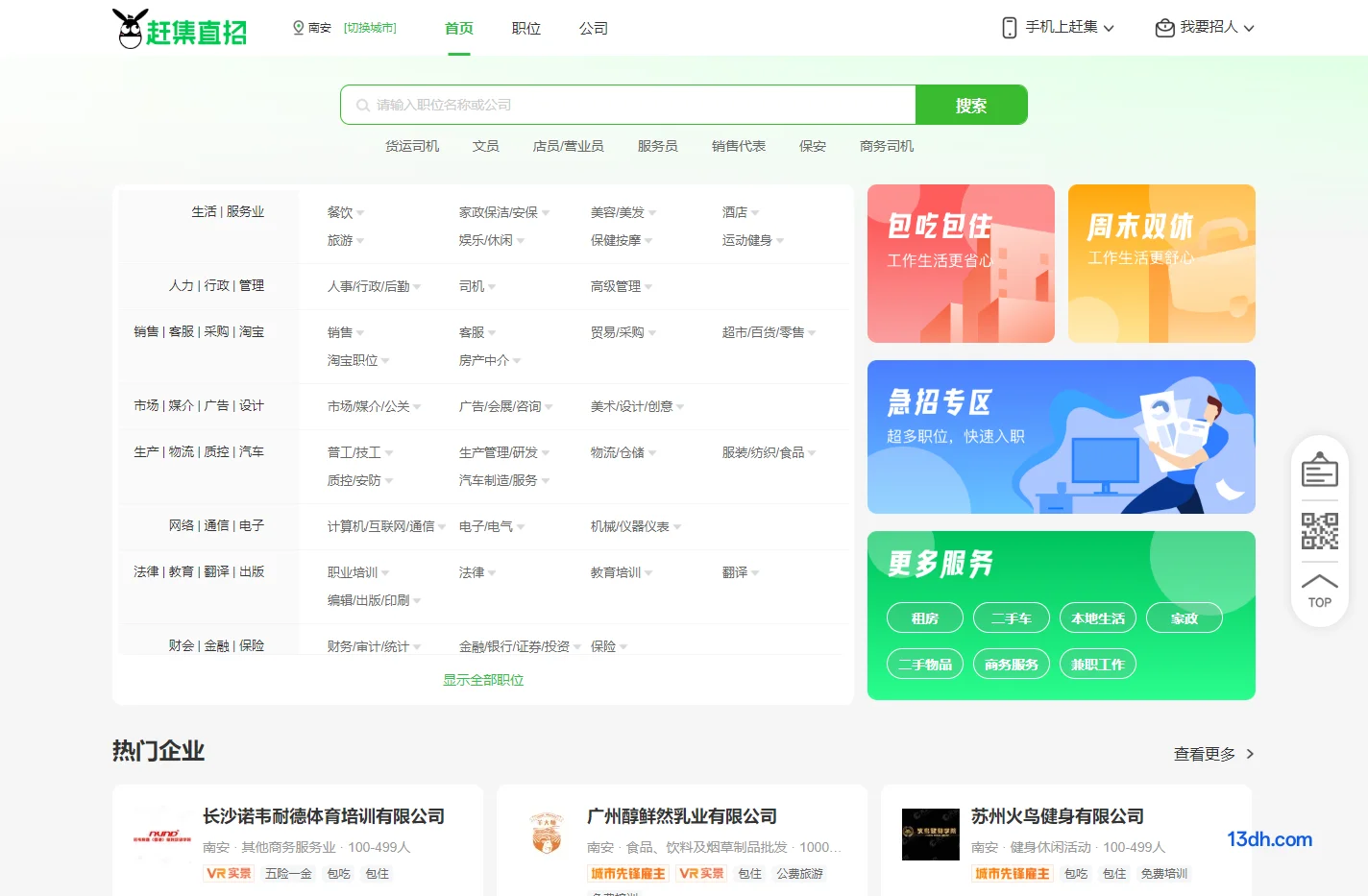Open the 包吃包住 banner
This screenshot has height=896, width=1368.
pyautogui.click(x=961, y=263)
